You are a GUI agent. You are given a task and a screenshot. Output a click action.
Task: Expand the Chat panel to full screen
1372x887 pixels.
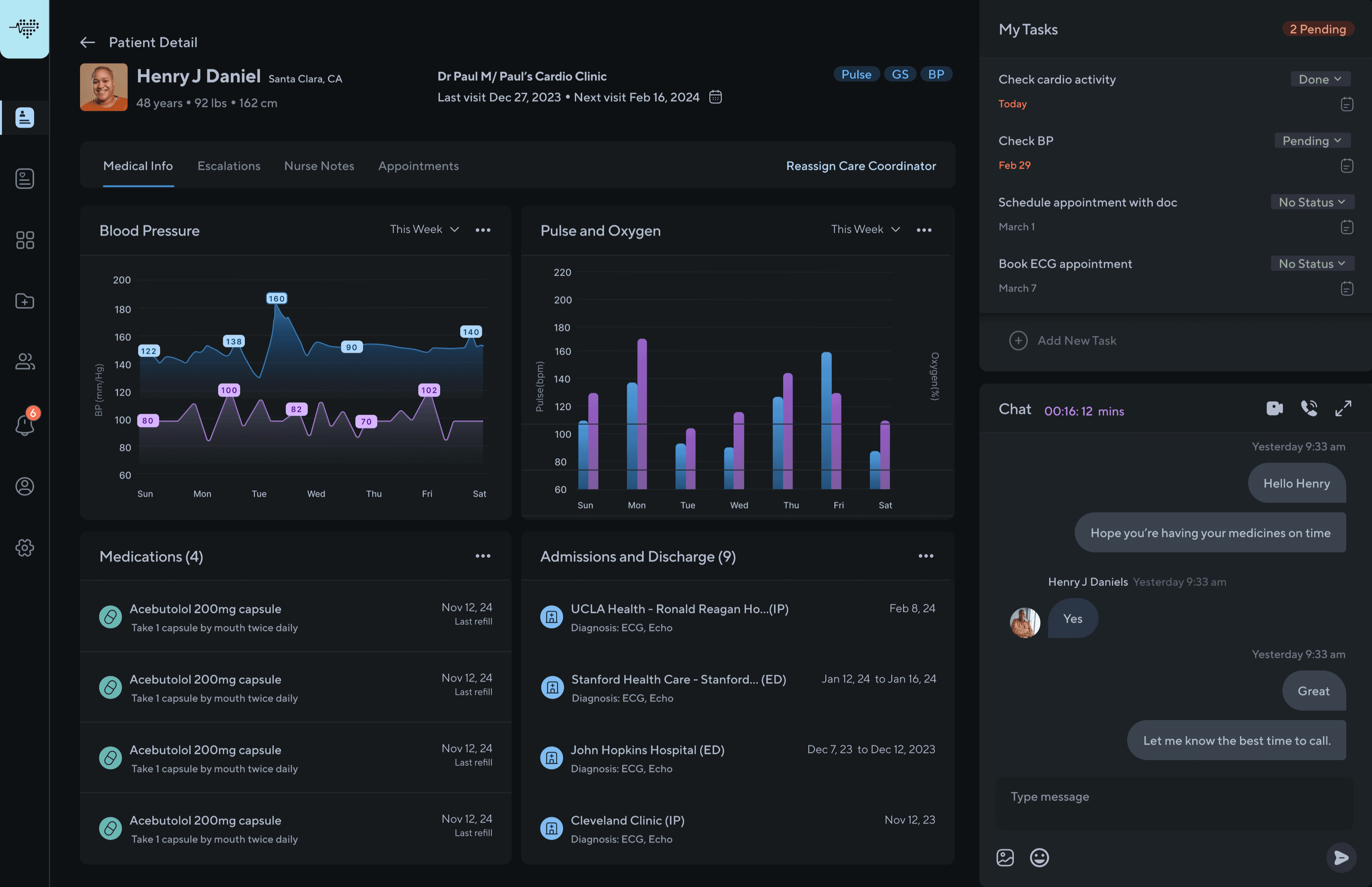click(x=1343, y=408)
